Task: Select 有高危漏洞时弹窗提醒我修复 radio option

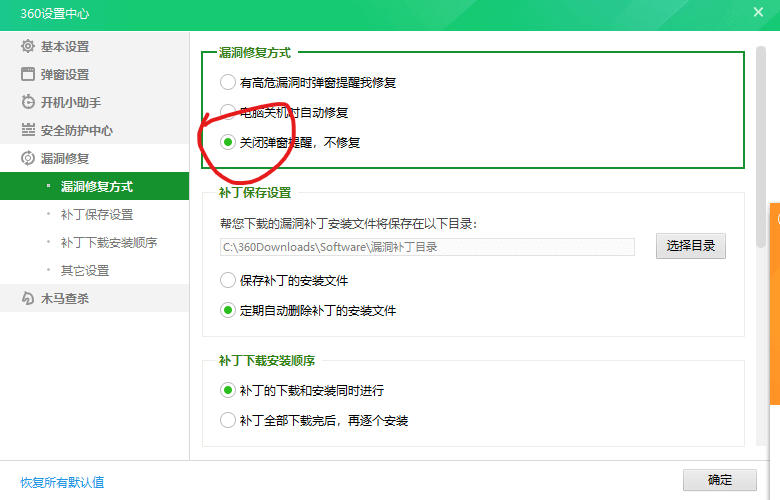Action: 228,83
